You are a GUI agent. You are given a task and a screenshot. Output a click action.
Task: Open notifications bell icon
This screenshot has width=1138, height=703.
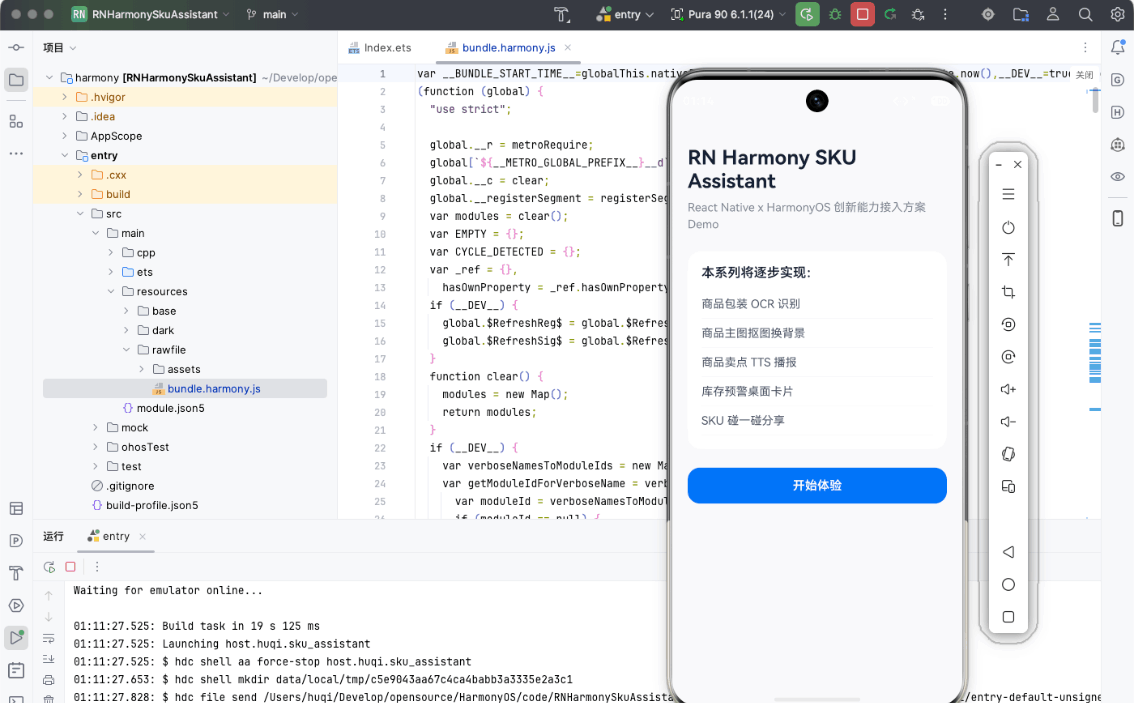click(x=1118, y=48)
